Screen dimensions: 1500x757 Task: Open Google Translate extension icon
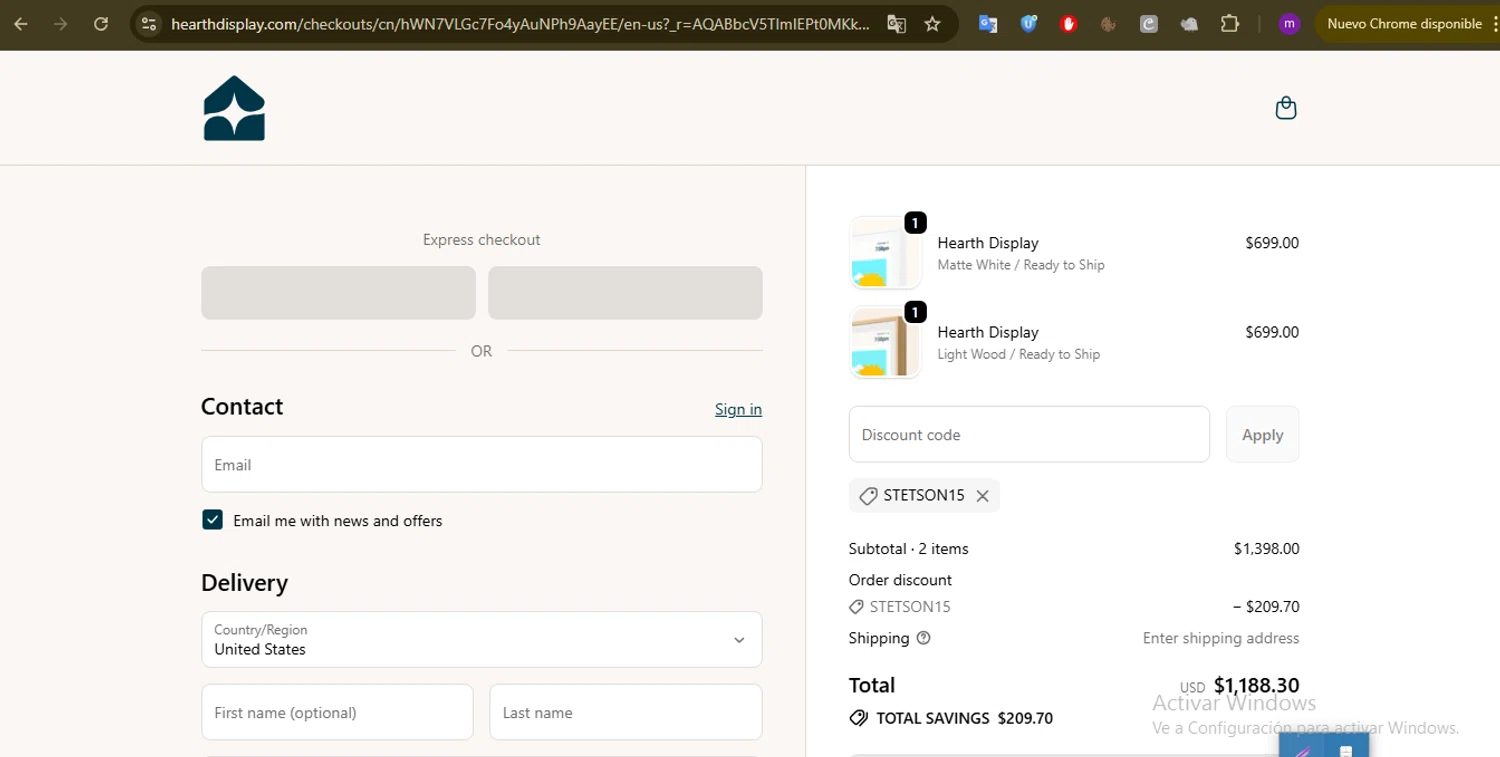coord(987,24)
